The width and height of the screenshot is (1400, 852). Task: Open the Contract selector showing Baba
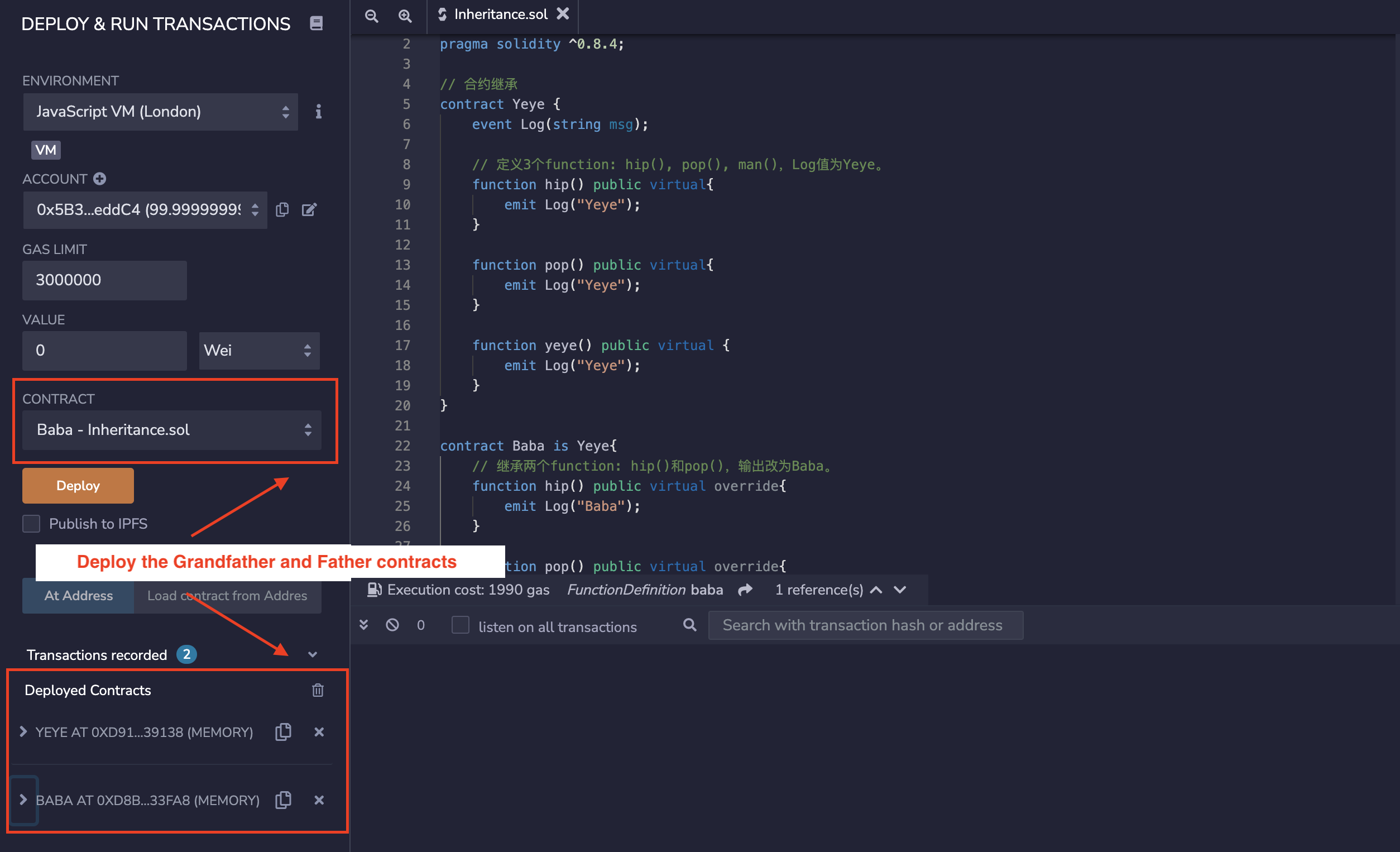[x=171, y=430]
